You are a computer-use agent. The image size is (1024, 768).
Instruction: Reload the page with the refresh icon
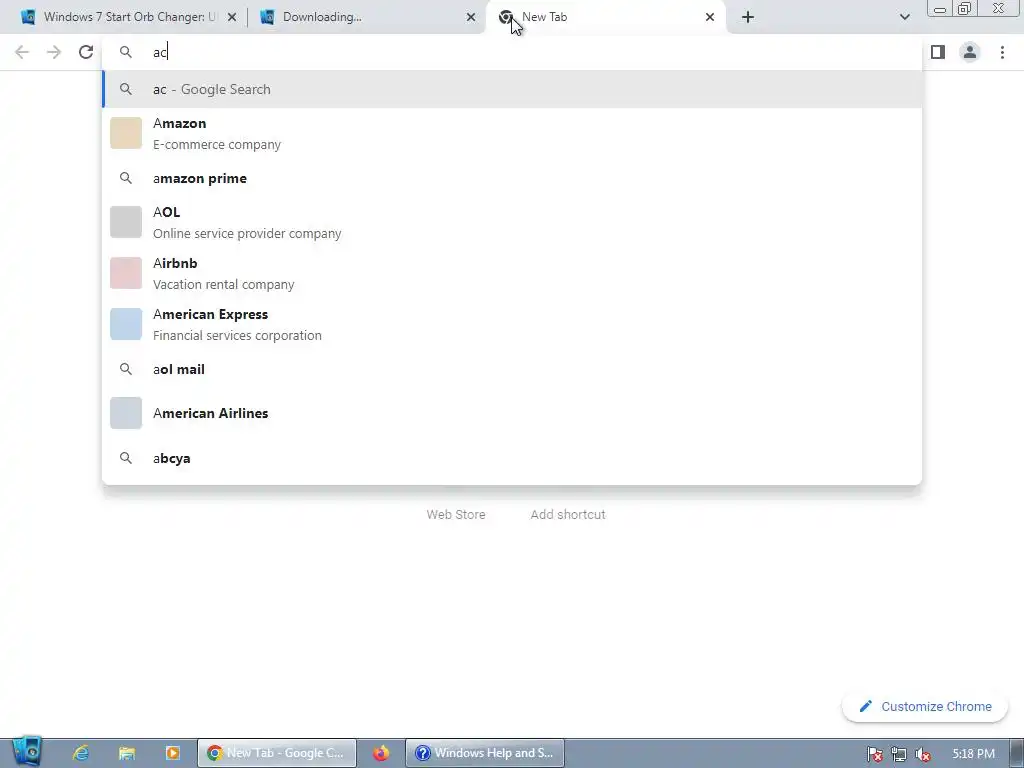86,52
